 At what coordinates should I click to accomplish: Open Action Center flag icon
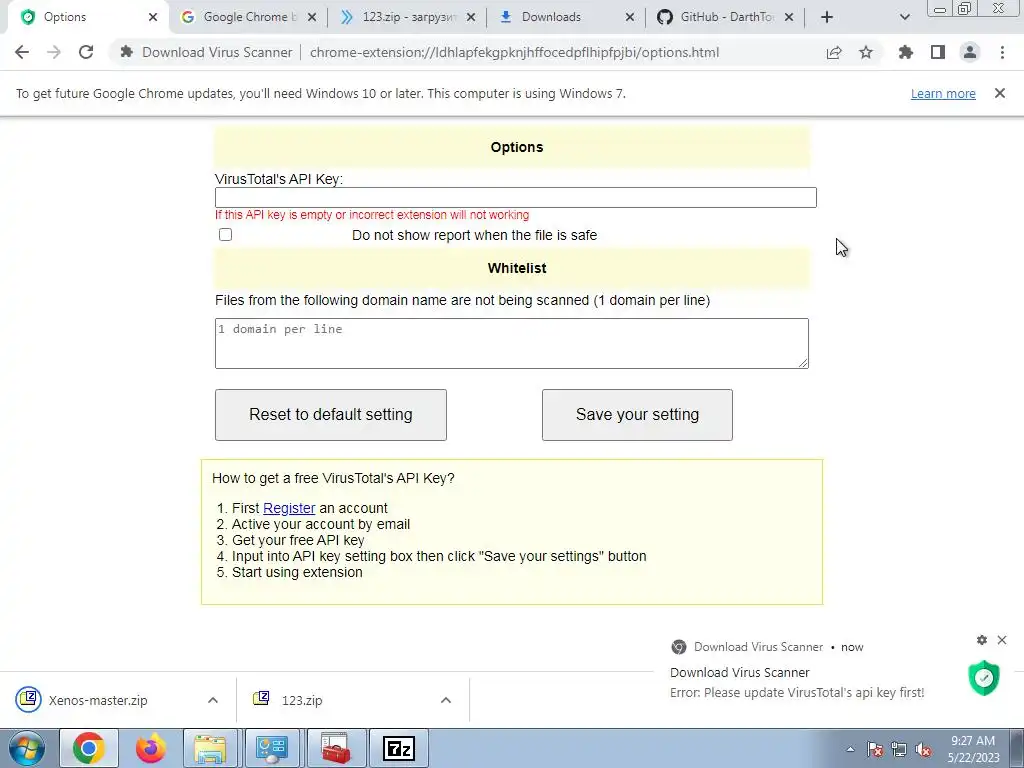(x=875, y=749)
